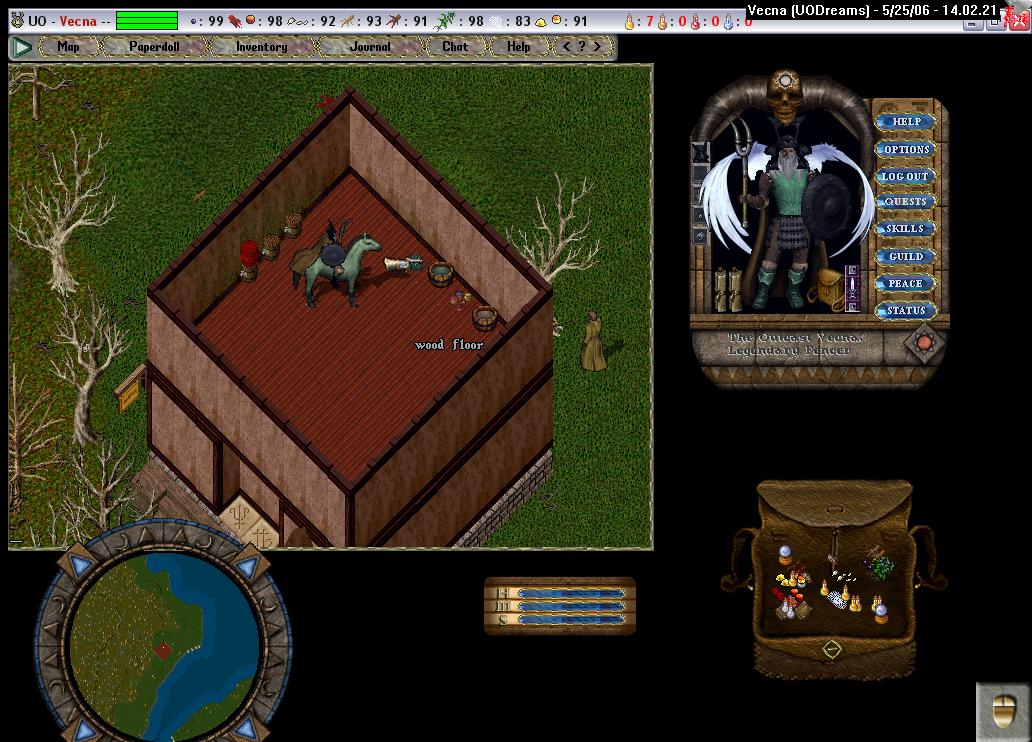Click the left arrow in the '< ? >' menu bar control

(x=567, y=47)
